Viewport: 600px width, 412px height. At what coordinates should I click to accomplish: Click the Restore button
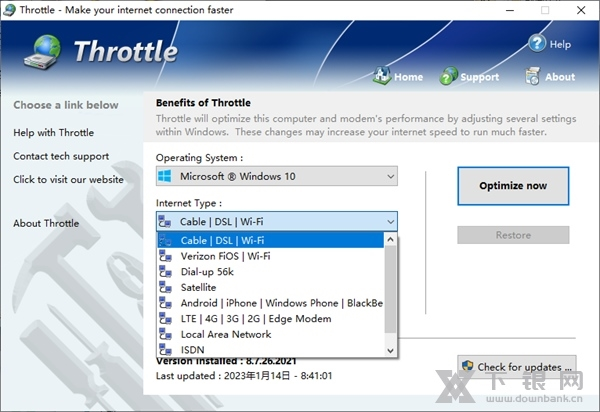pyautogui.click(x=513, y=235)
